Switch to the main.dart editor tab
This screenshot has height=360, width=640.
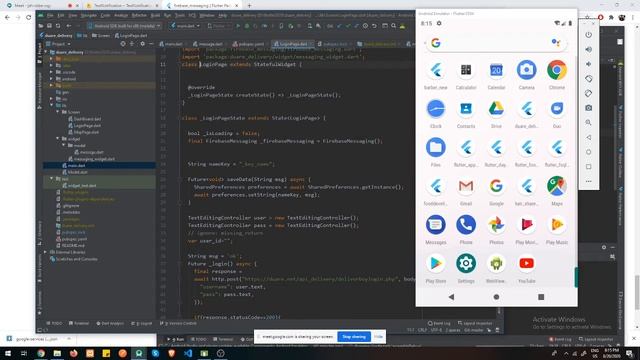pos(173,44)
